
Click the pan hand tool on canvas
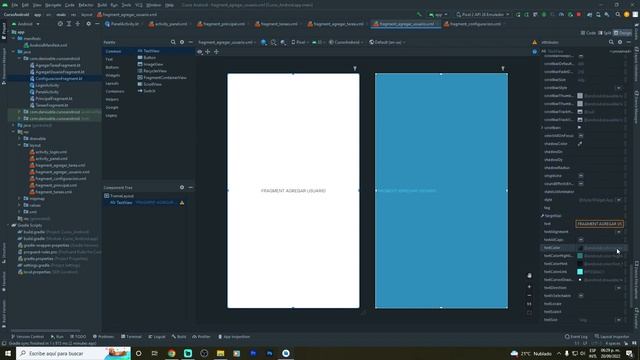click(529, 276)
